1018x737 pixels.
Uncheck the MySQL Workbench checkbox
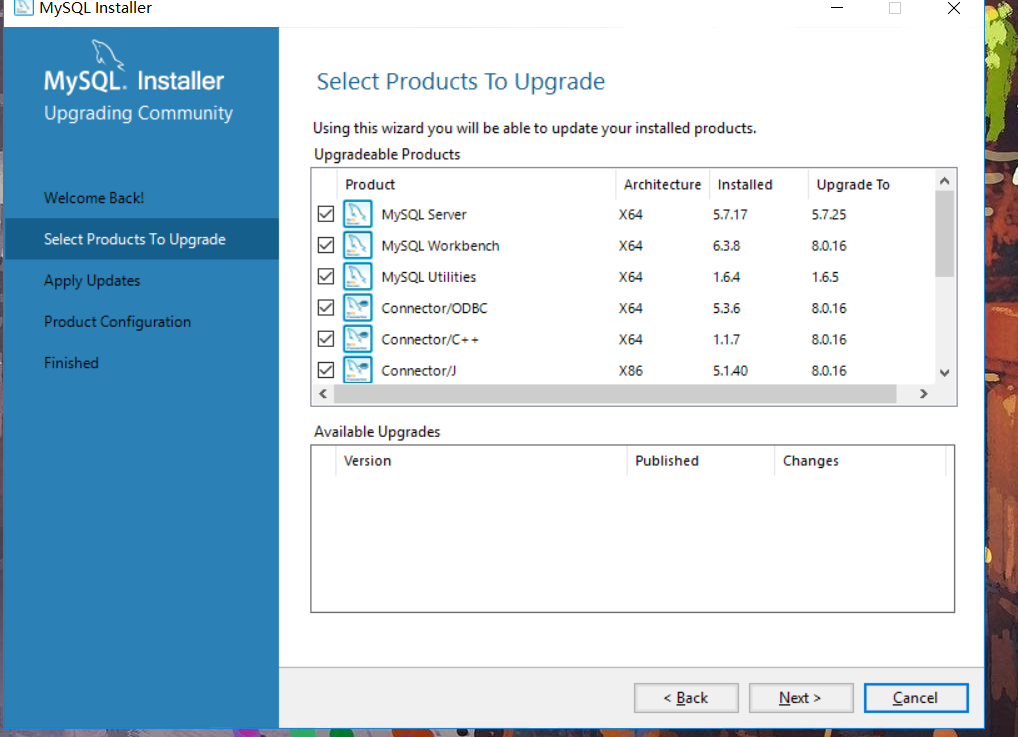pyautogui.click(x=326, y=245)
